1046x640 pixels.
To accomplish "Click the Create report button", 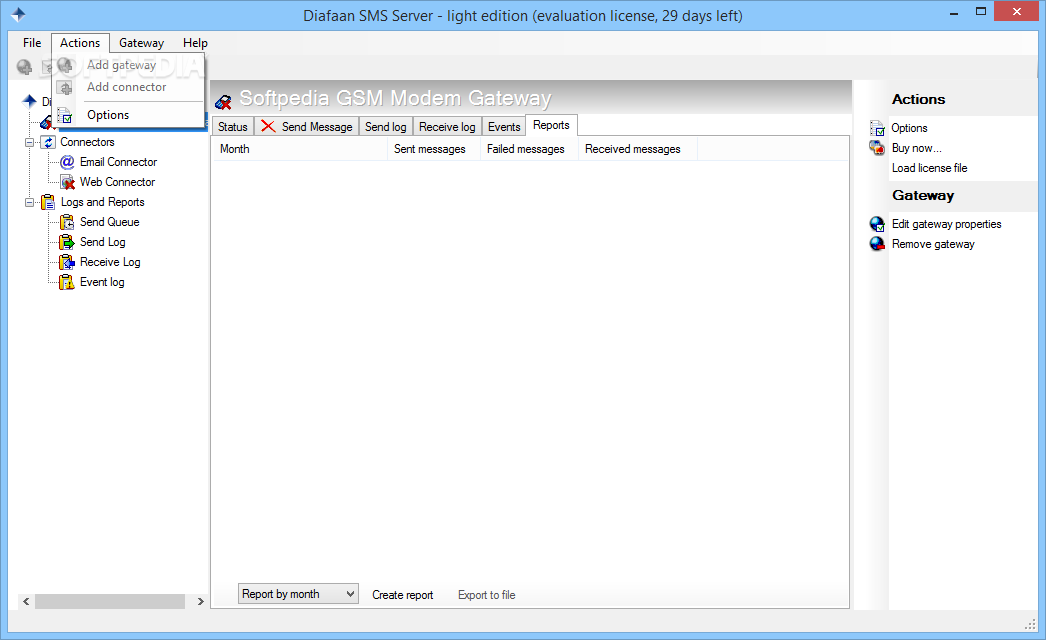I will pos(402,595).
